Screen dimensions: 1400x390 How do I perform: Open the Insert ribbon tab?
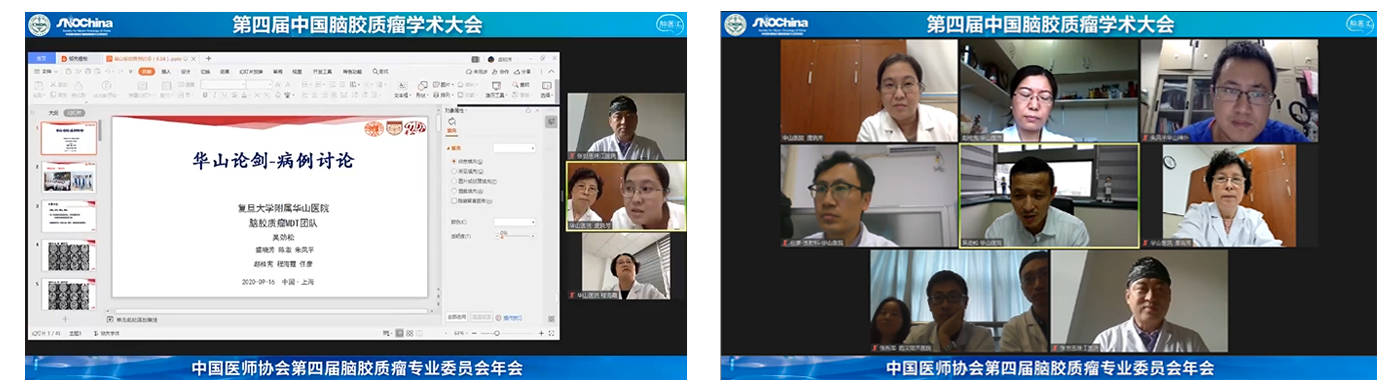click(166, 72)
